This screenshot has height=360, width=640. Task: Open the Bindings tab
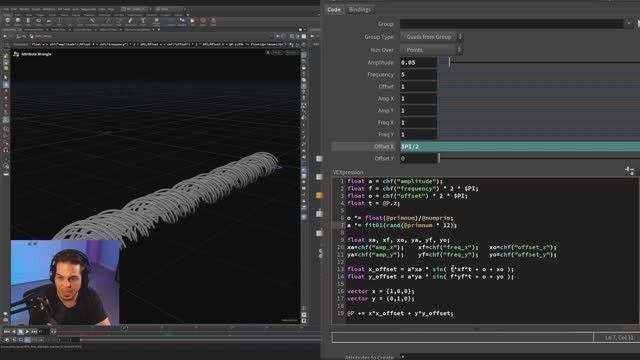[x=360, y=9]
